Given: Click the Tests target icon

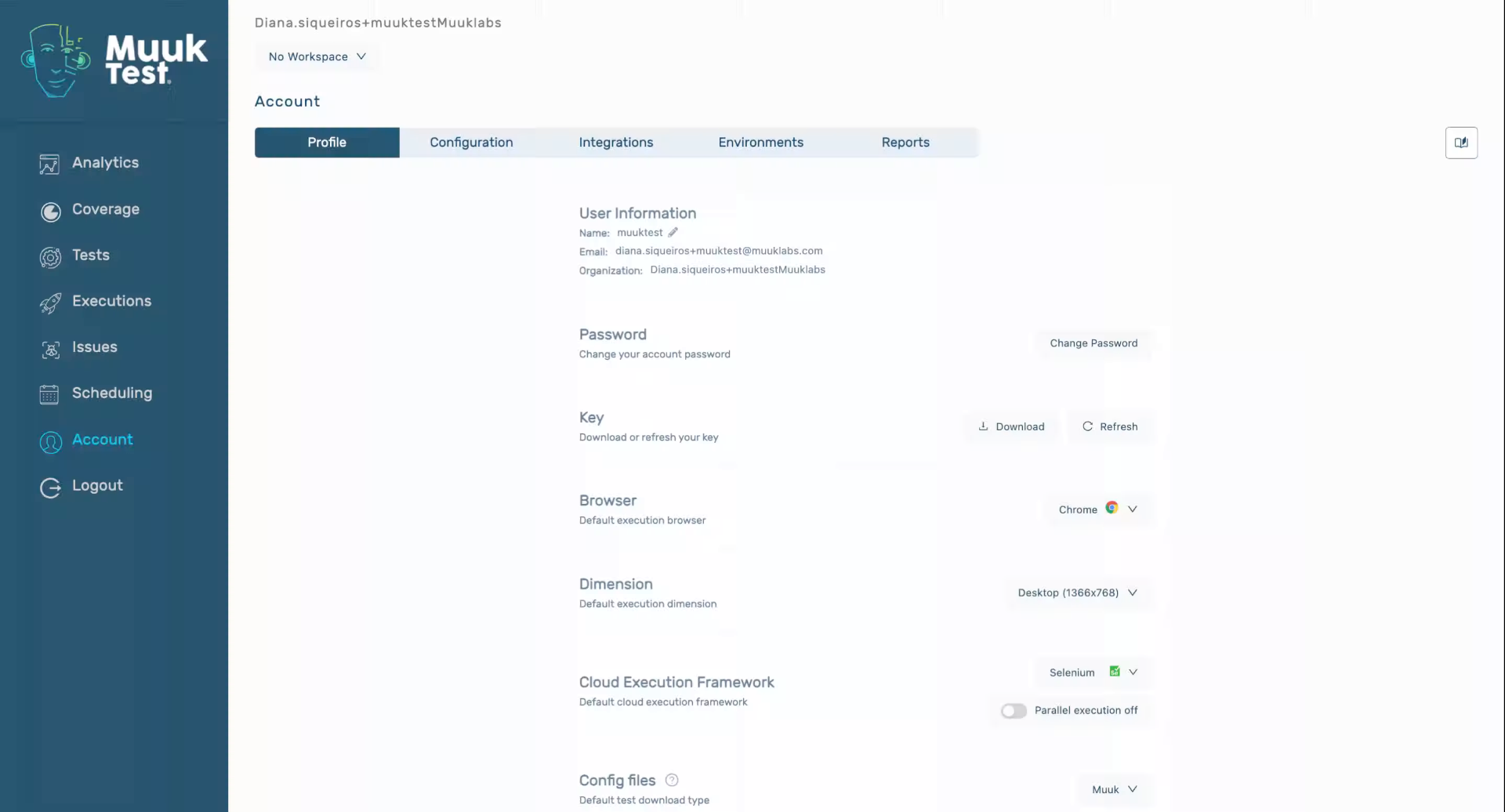Looking at the screenshot, I should pyautogui.click(x=50, y=257).
